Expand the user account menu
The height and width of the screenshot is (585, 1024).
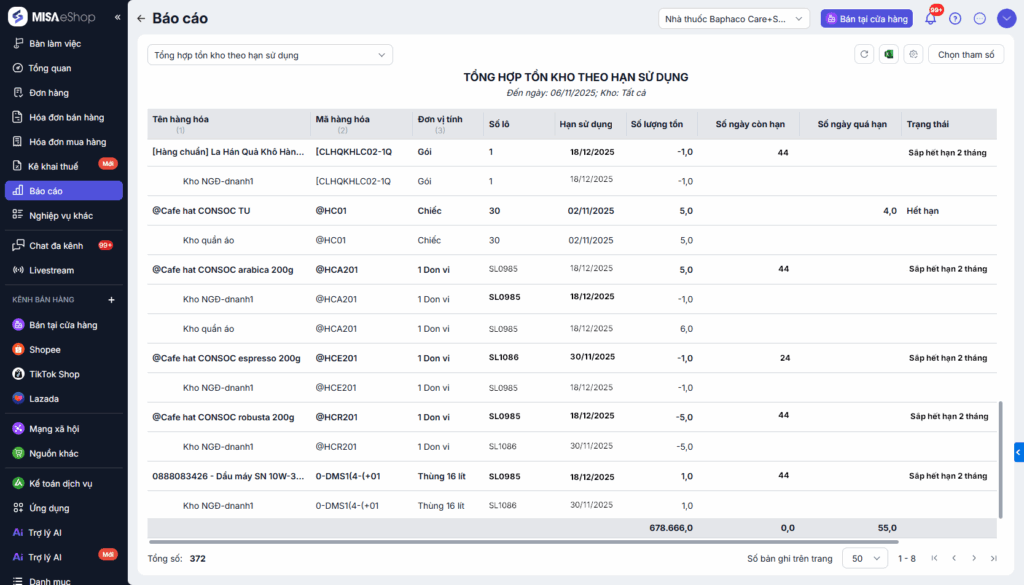coord(1005,19)
